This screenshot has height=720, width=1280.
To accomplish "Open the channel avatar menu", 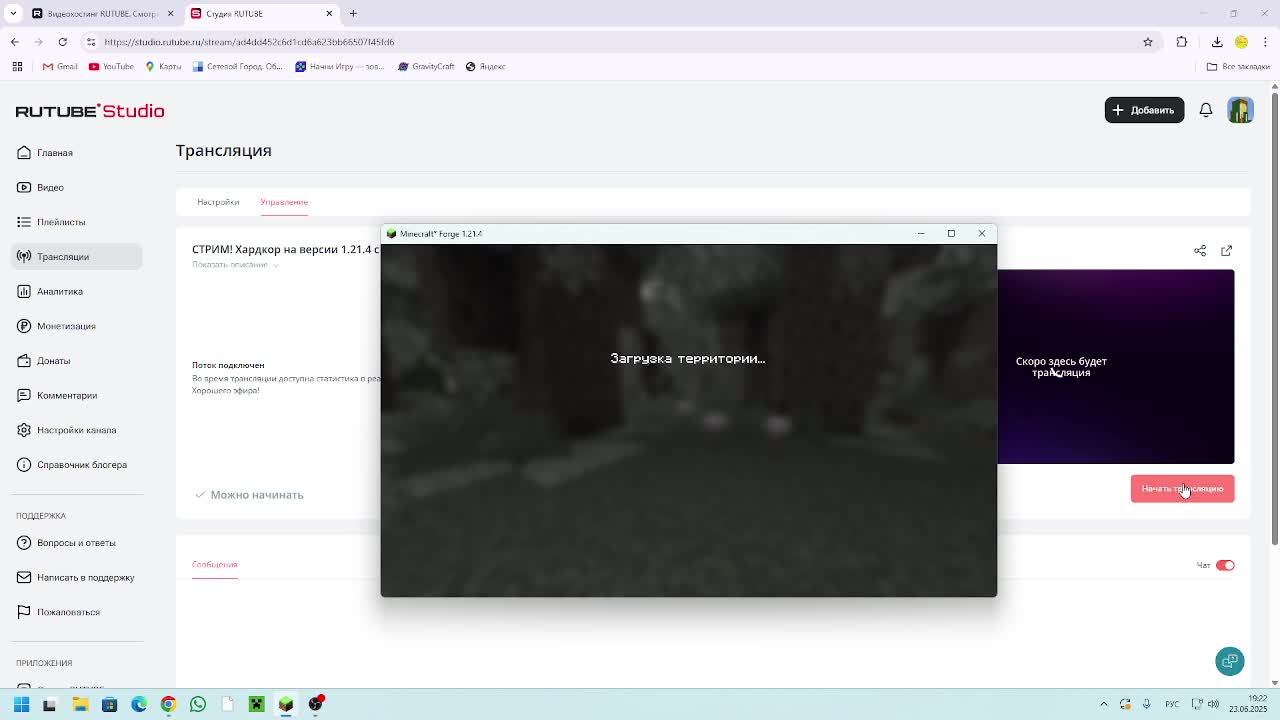I will tap(1241, 110).
